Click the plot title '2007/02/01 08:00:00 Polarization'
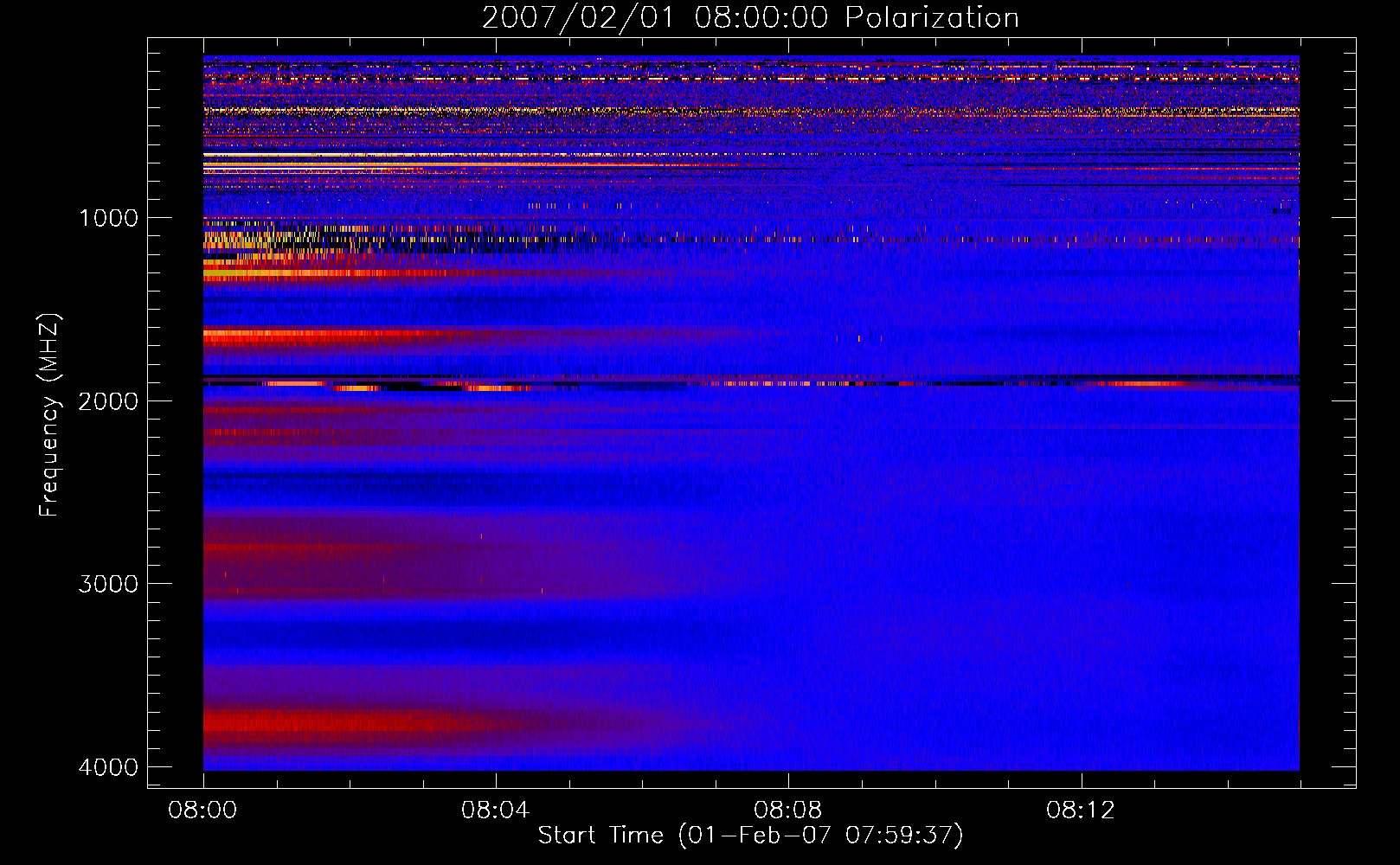This screenshot has height=865, width=1400. pos(750,17)
